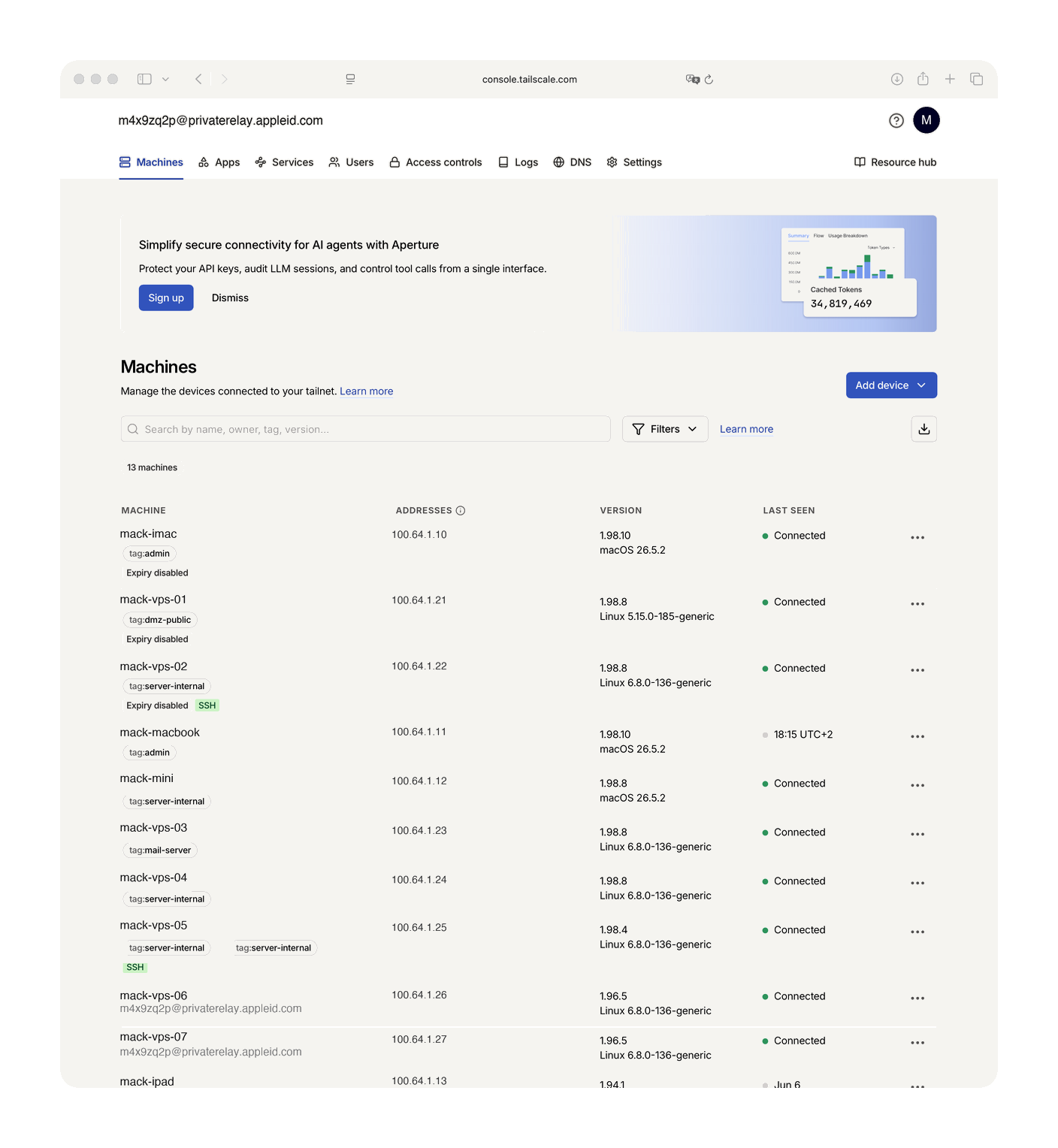1058x1148 pixels.
Task: Open Learn more link under Machines heading
Action: point(367,391)
